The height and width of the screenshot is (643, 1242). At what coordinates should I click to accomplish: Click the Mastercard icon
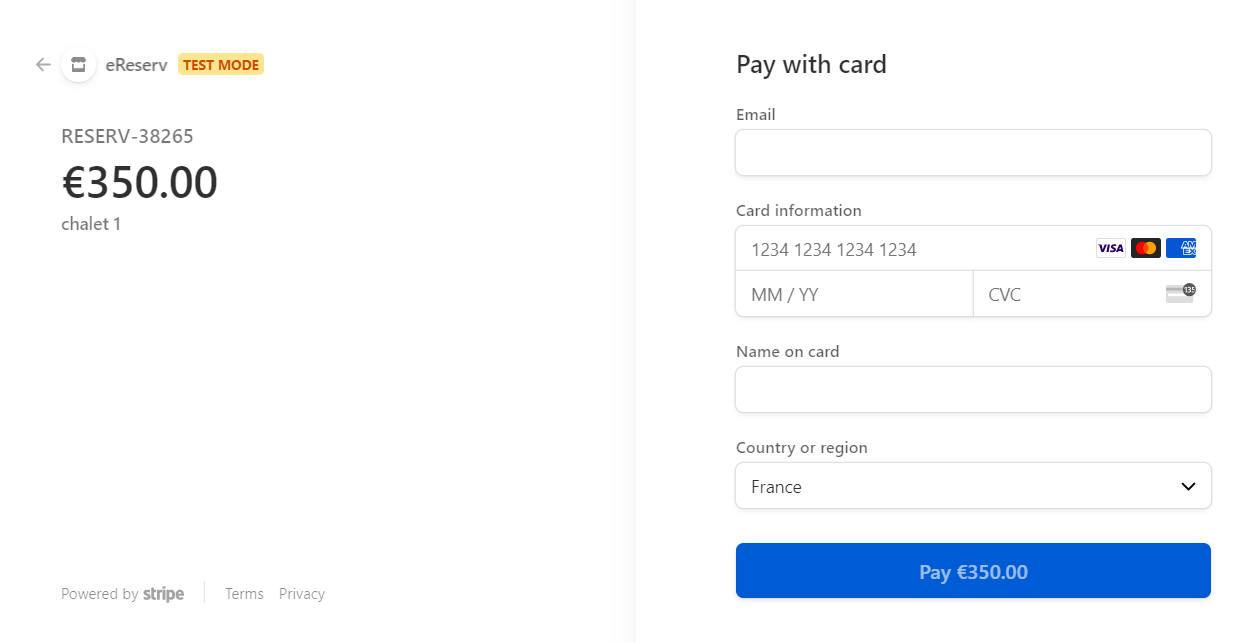pos(1145,247)
